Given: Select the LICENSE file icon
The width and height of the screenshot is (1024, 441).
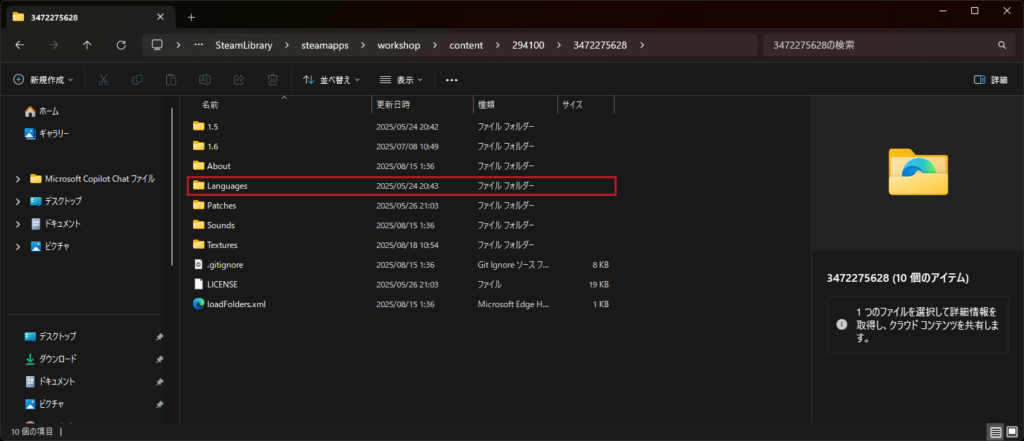Looking at the screenshot, I should [x=199, y=284].
